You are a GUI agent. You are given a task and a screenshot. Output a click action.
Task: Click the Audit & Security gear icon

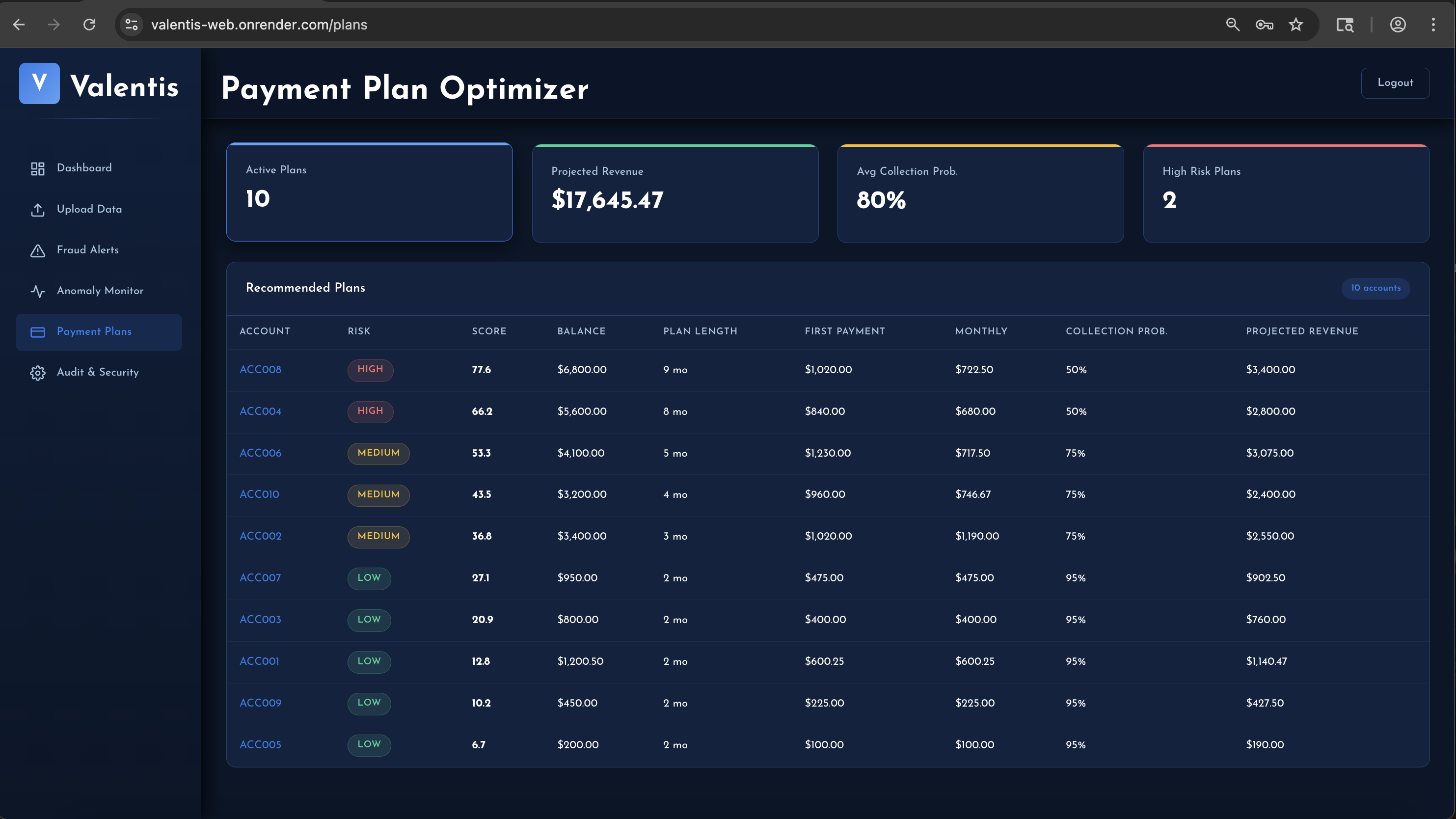[37, 373]
